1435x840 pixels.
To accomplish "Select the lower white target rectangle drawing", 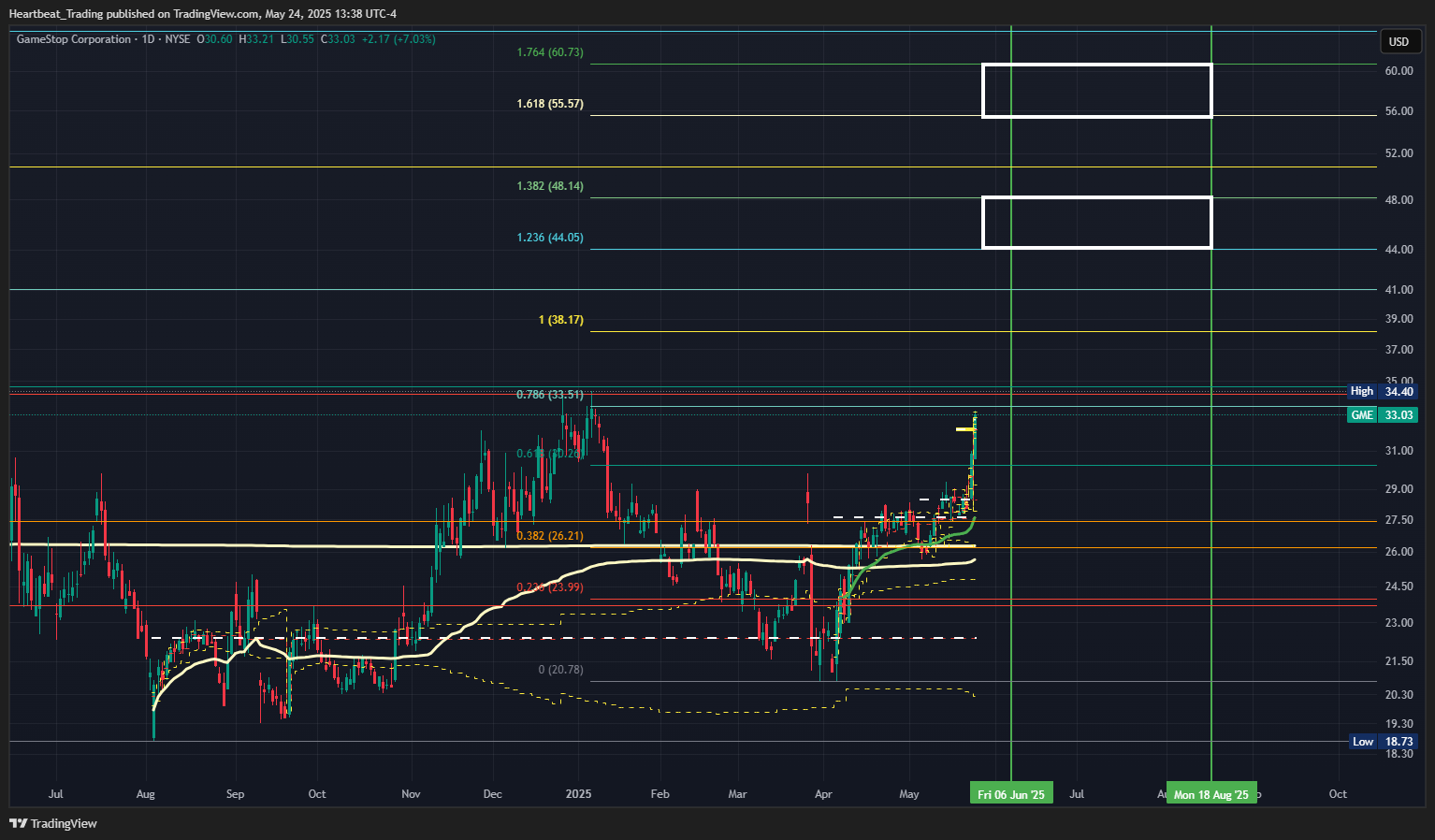I will tap(1097, 223).
